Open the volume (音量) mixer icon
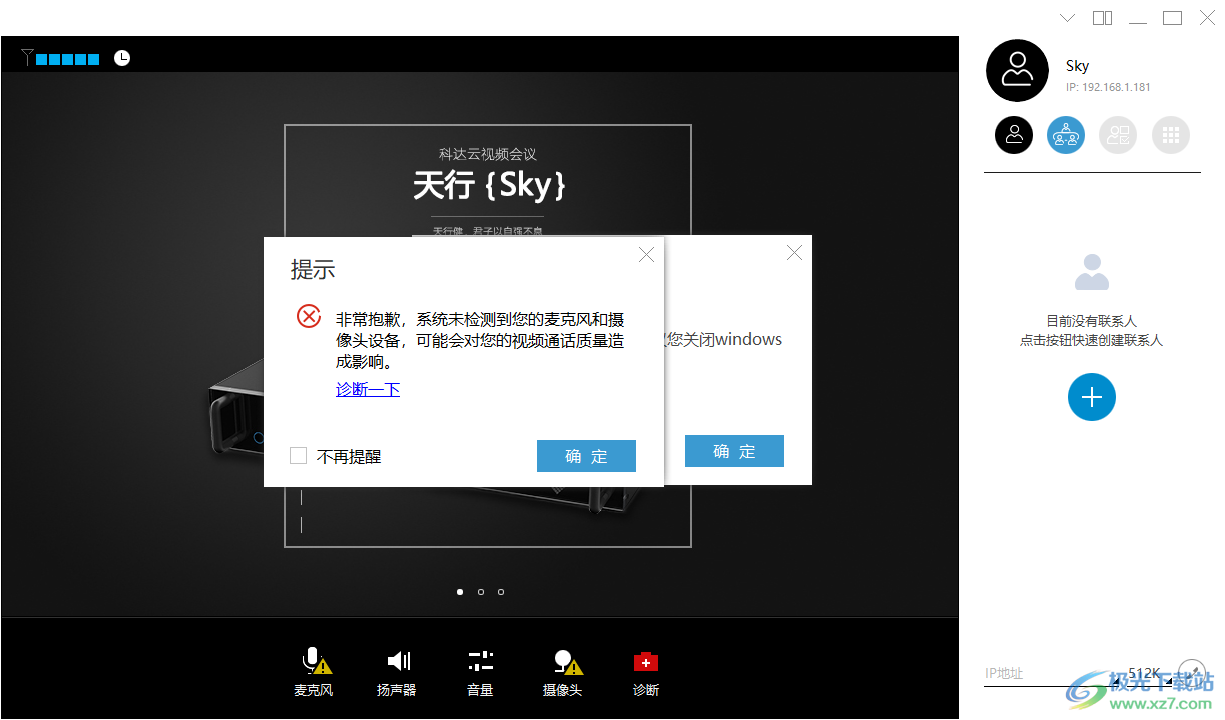The height and width of the screenshot is (720, 1225). point(480,661)
